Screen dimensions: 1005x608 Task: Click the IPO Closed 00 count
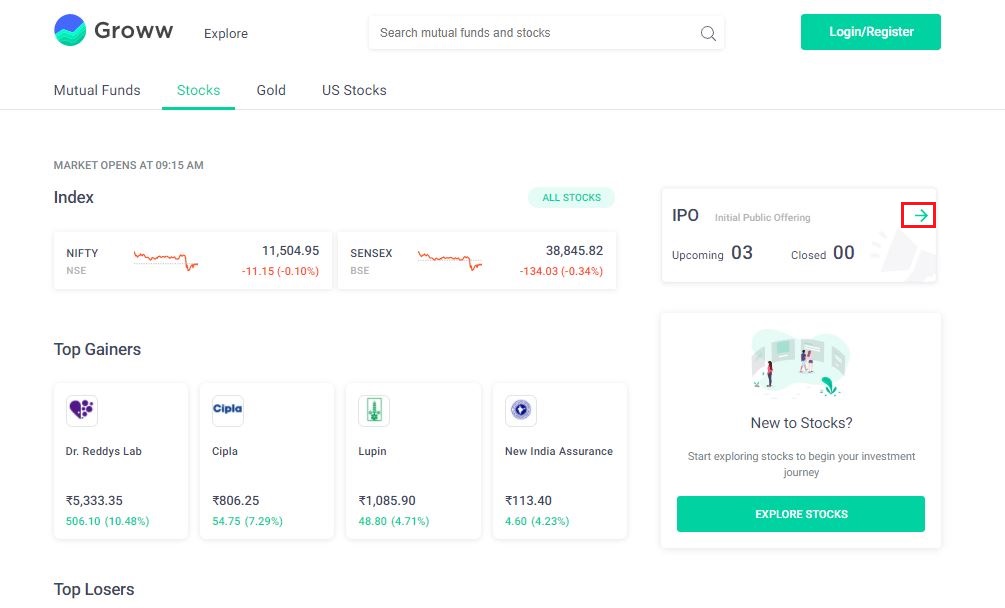tap(822, 253)
